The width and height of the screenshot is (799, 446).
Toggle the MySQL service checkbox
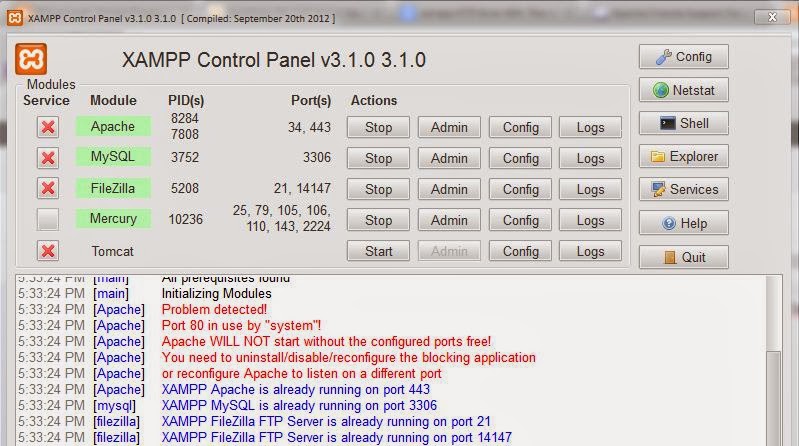[48, 158]
